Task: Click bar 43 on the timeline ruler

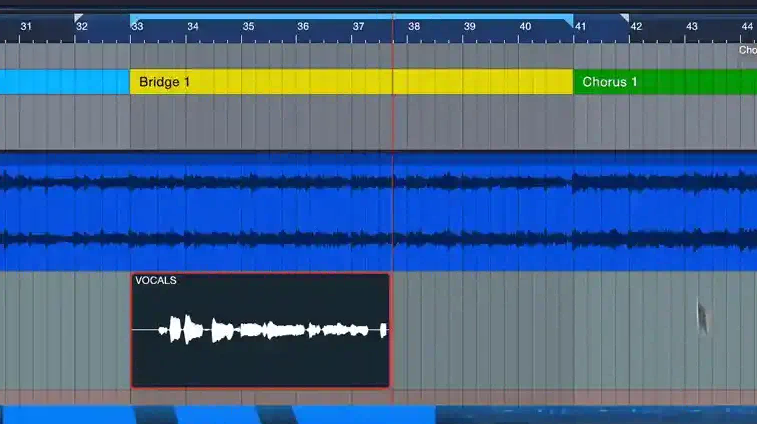Action: pos(692,27)
